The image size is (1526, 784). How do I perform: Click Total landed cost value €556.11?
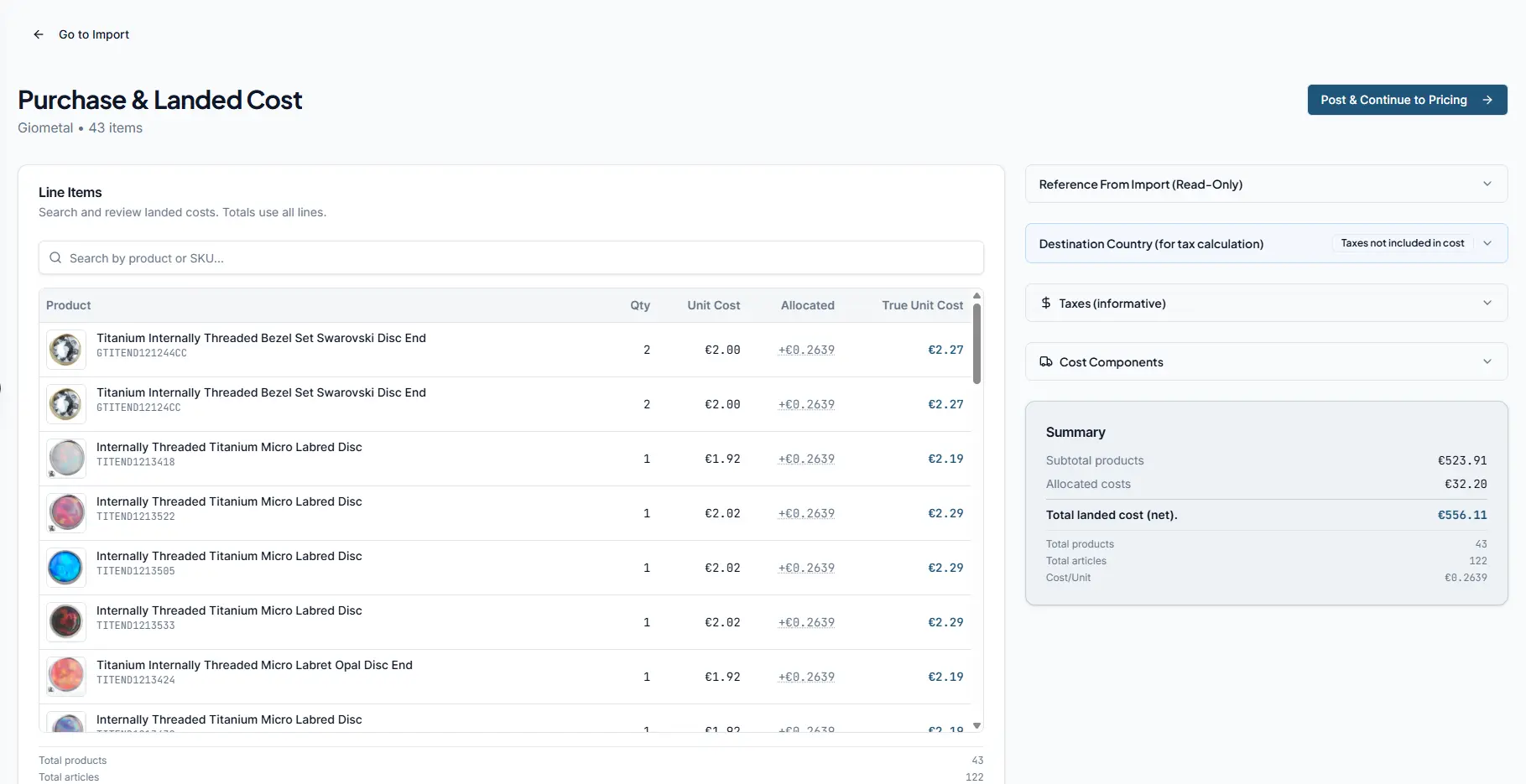tap(1462, 515)
